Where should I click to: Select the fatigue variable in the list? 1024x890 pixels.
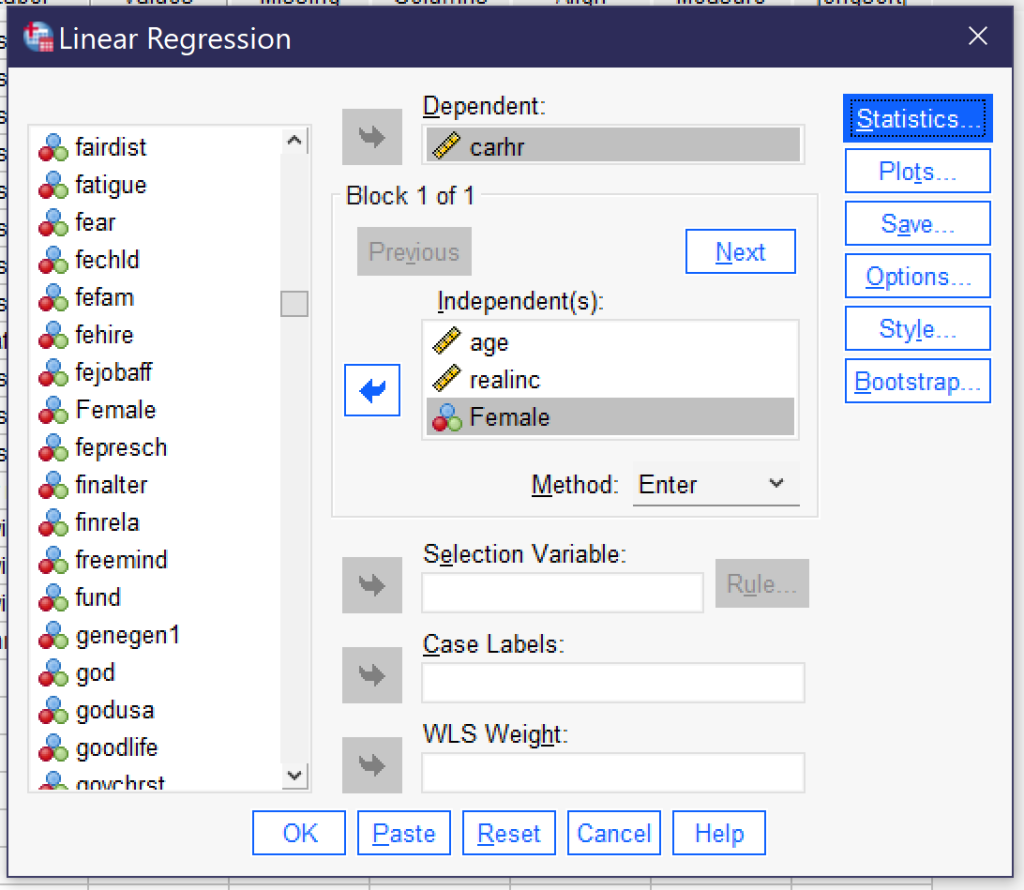click(110, 185)
